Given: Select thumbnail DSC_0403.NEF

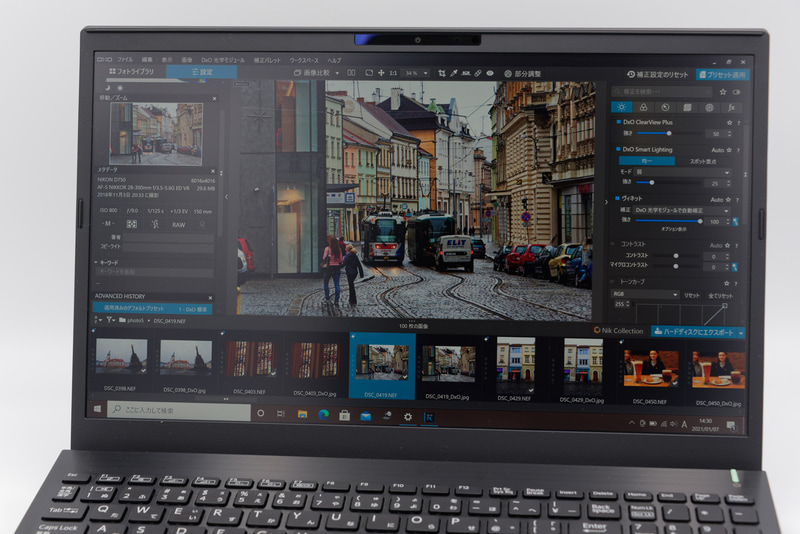Looking at the screenshot, I should pos(251,364).
